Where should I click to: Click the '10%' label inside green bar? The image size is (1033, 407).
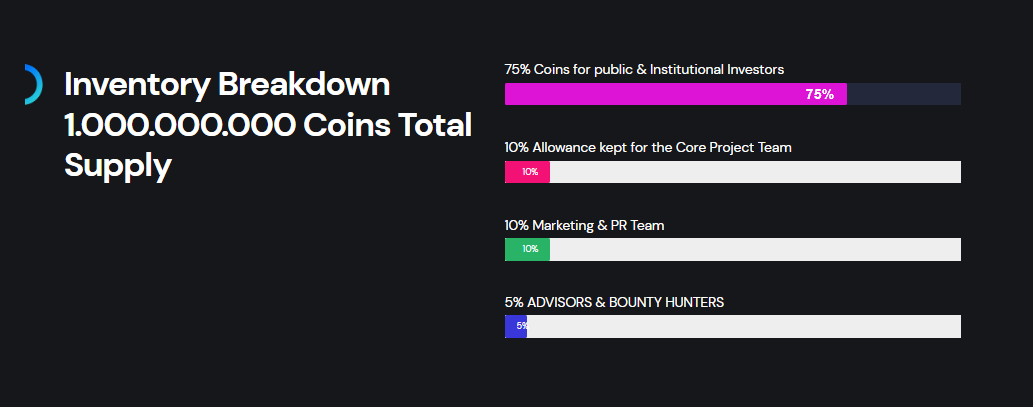pos(530,249)
